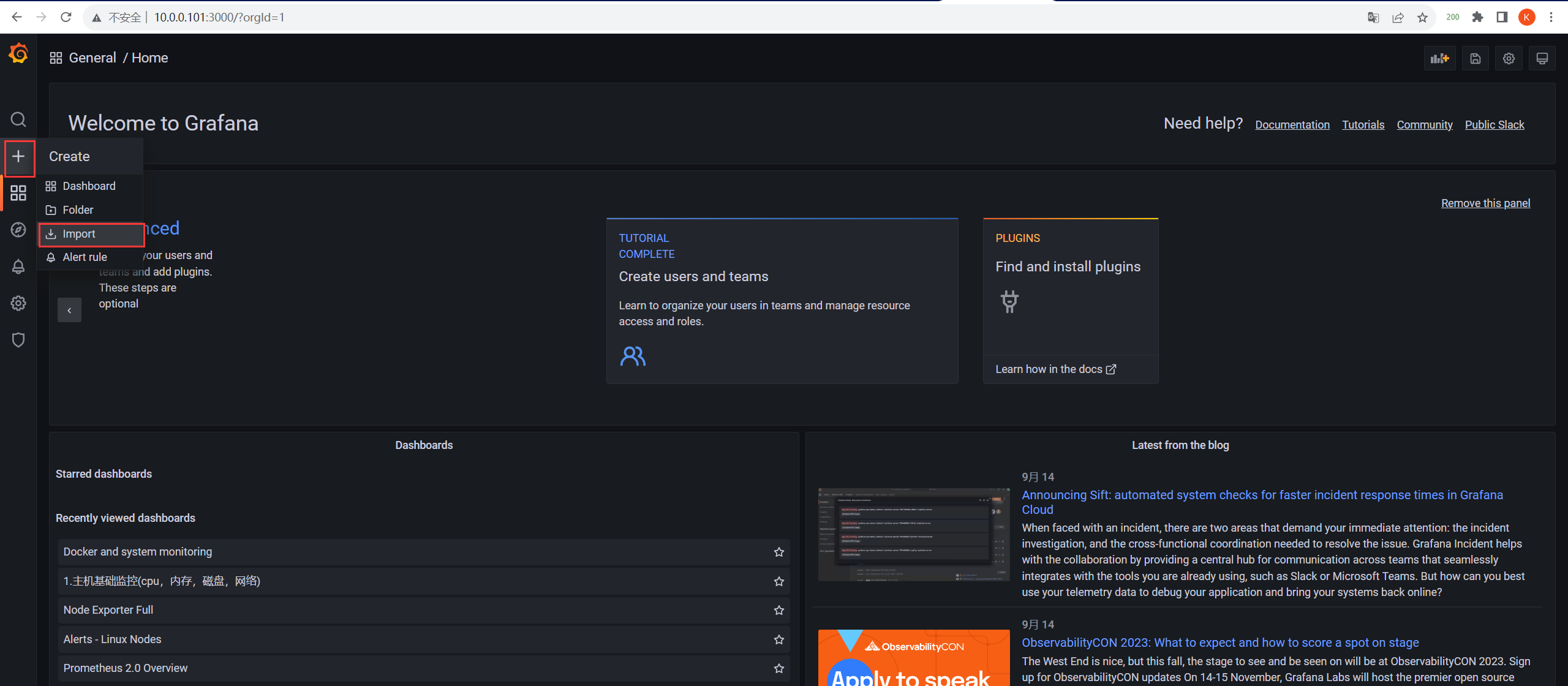Open Docker and system monitoring dashboard
Image resolution: width=1568 pixels, height=686 pixels.
tap(424, 552)
